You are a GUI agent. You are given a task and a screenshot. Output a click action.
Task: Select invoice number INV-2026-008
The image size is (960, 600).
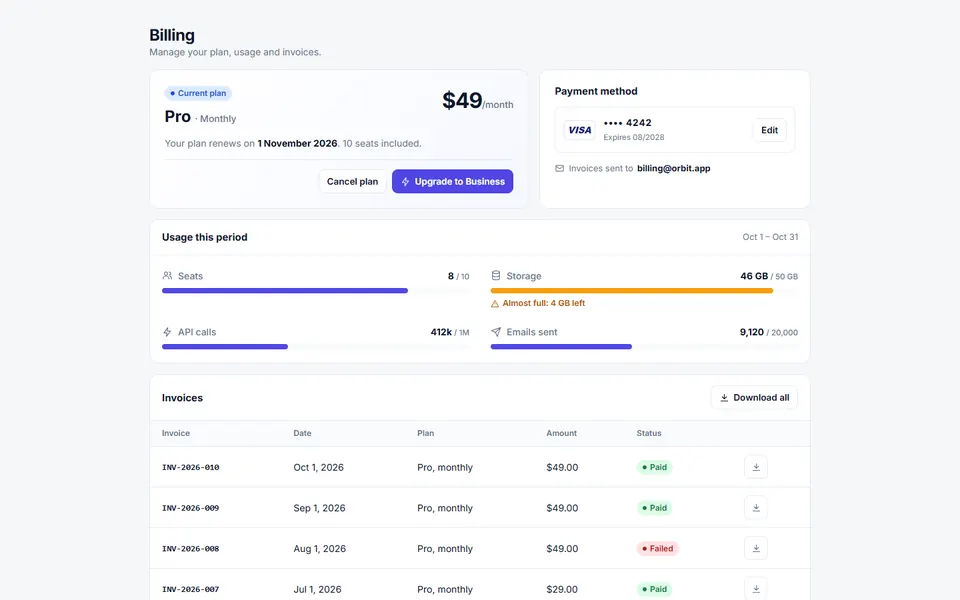[x=190, y=549]
